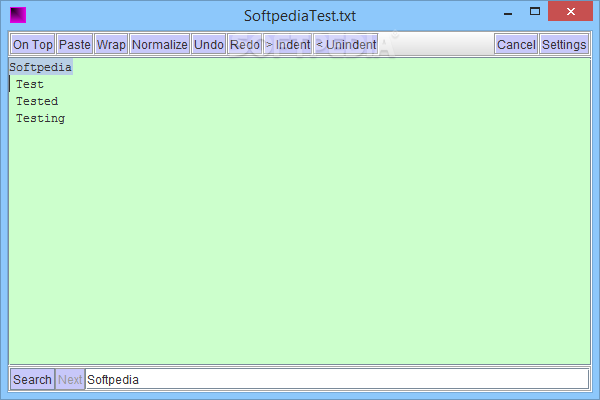Open Settings

pos(564,44)
